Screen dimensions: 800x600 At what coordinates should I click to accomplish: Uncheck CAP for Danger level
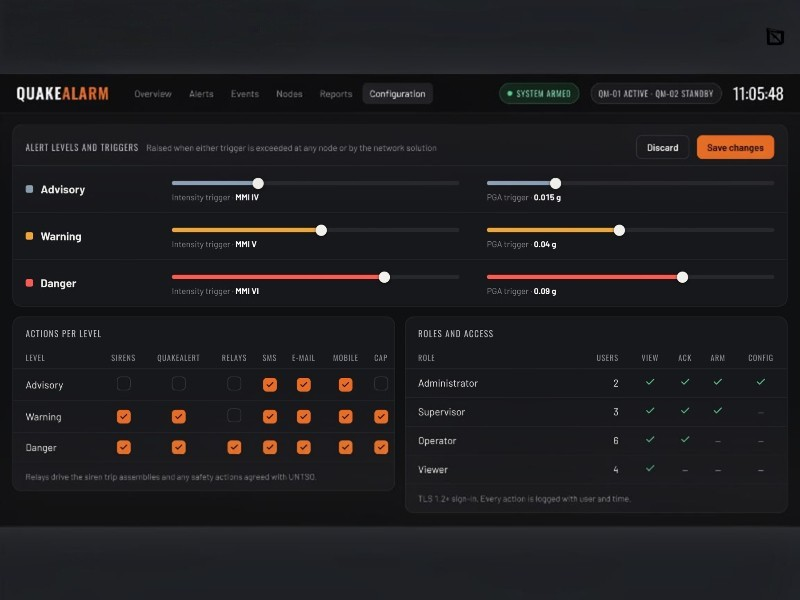tap(381, 447)
